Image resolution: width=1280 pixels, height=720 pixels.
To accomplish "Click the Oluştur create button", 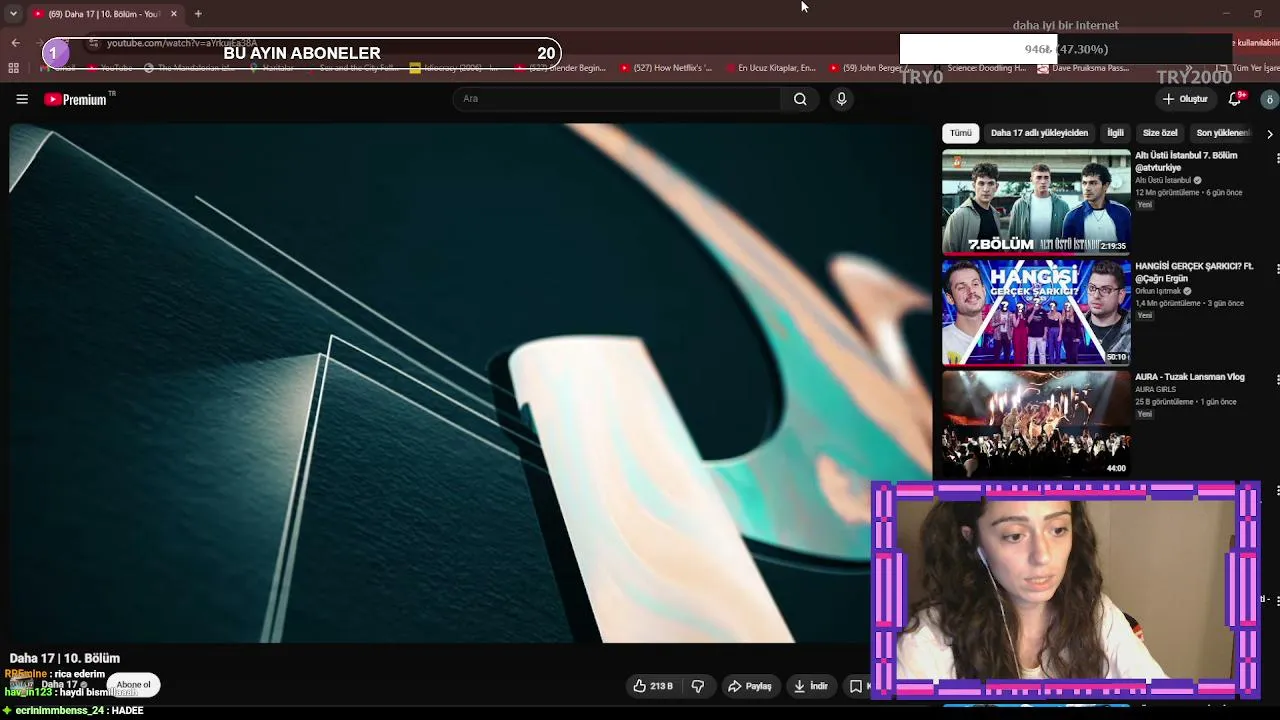I will 1185,99.
